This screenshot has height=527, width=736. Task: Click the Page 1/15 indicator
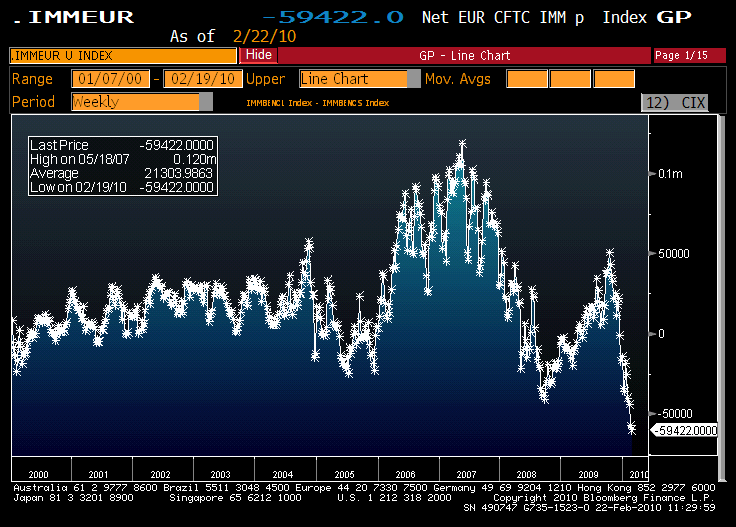pyautogui.click(x=680, y=55)
